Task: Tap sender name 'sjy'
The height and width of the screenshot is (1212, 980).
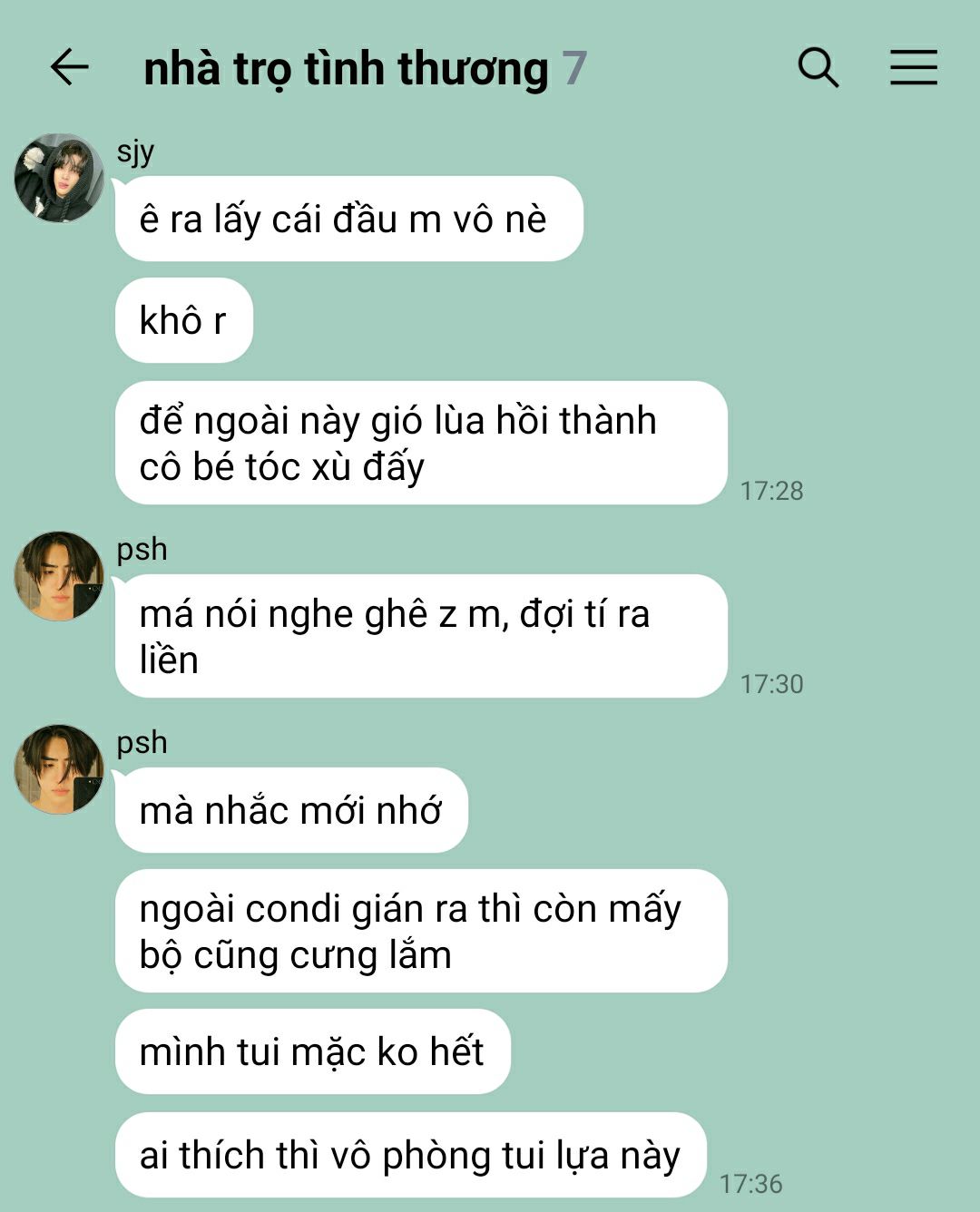Action: tap(135, 151)
